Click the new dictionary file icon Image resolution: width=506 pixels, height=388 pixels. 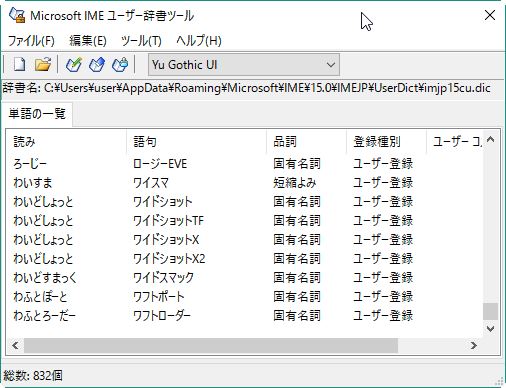tap(19, 64)
